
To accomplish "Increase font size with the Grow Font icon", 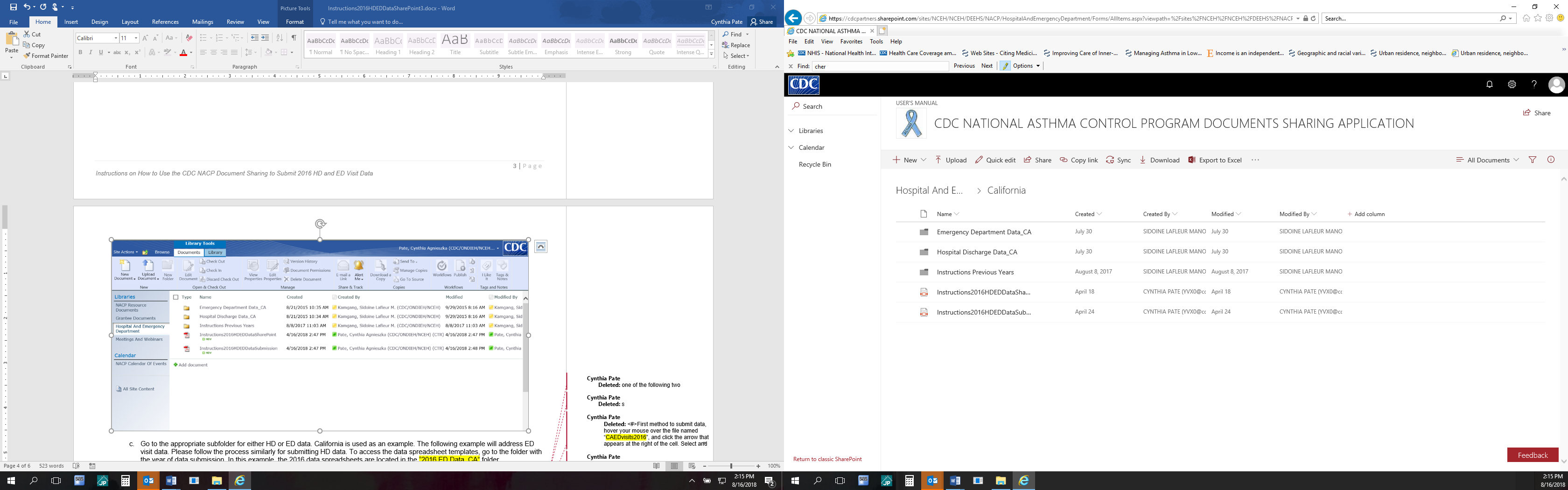I will [x=145, y=38].
